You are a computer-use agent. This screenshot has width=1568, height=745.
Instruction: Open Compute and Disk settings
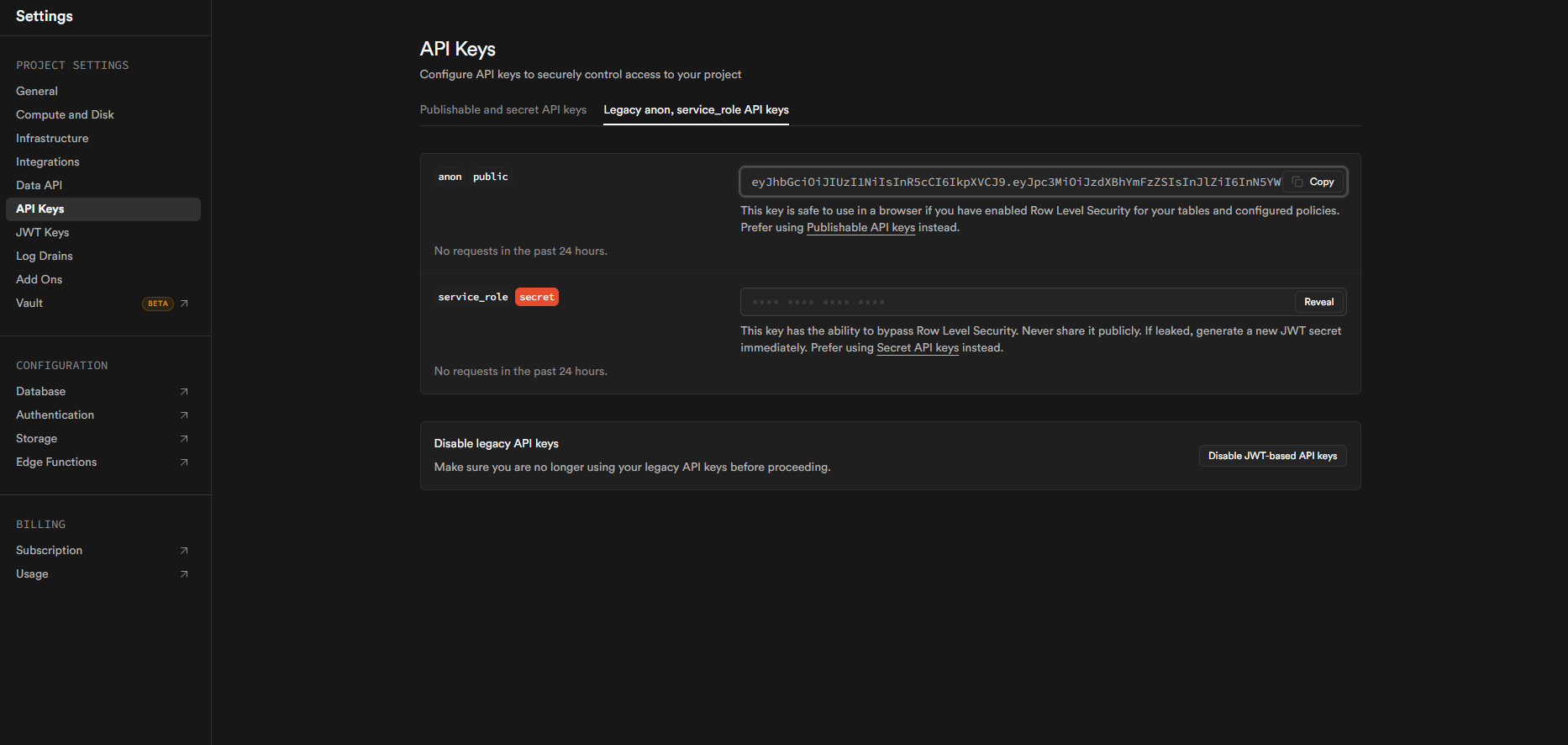point(65,114)
